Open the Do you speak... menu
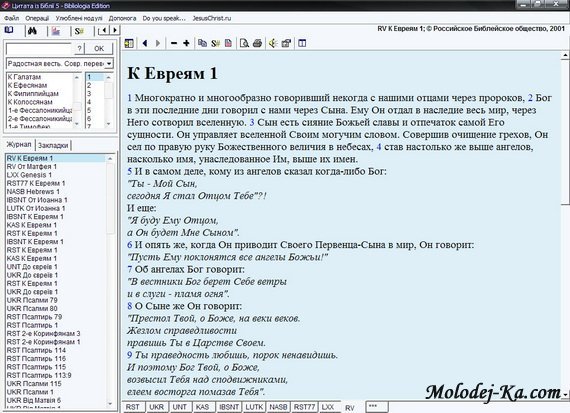This screenshot has width=570, height=413. click(164, 18)
